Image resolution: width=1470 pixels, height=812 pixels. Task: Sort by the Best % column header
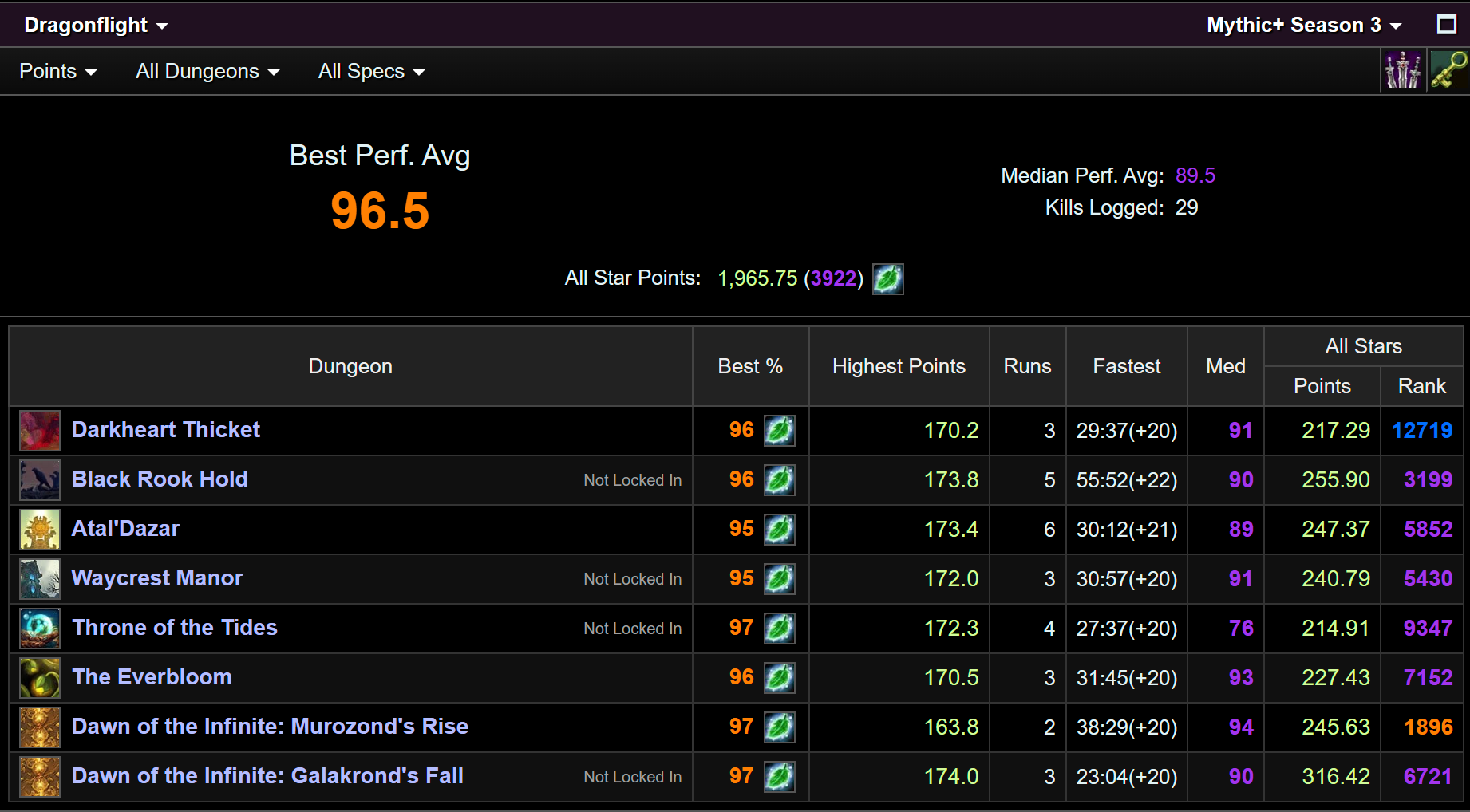tap(750, 366)
